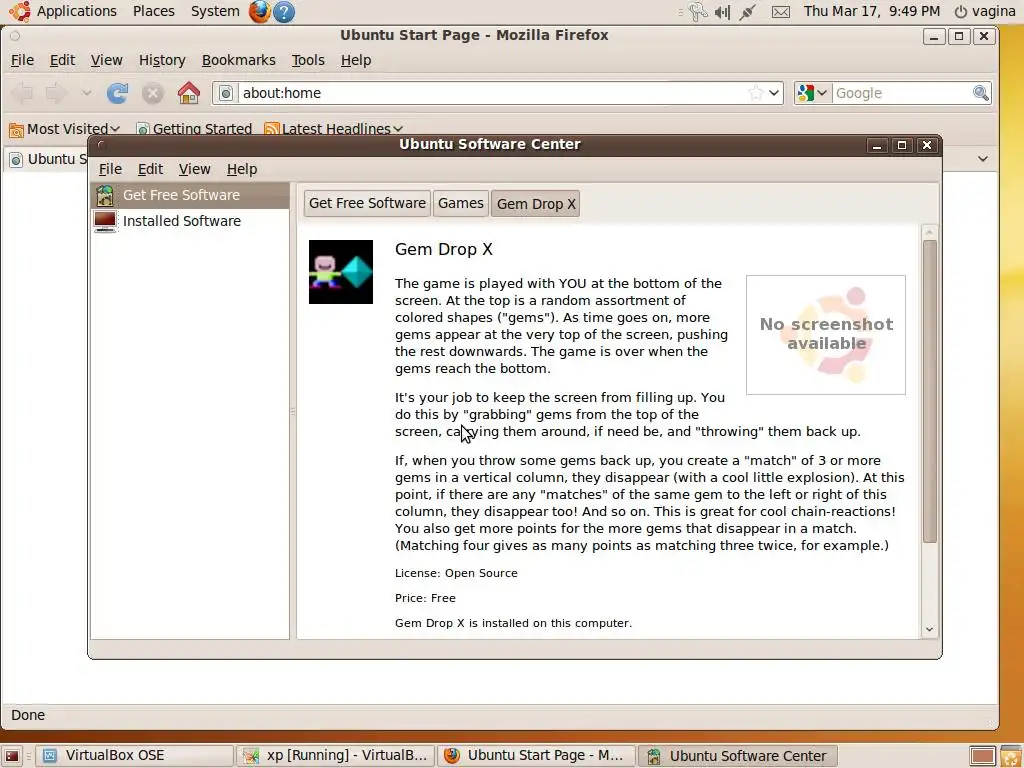The width and height of the screenshot is (1024, 768).
Task: Click the bookmark star in URL bar
Action: [756, 93]
